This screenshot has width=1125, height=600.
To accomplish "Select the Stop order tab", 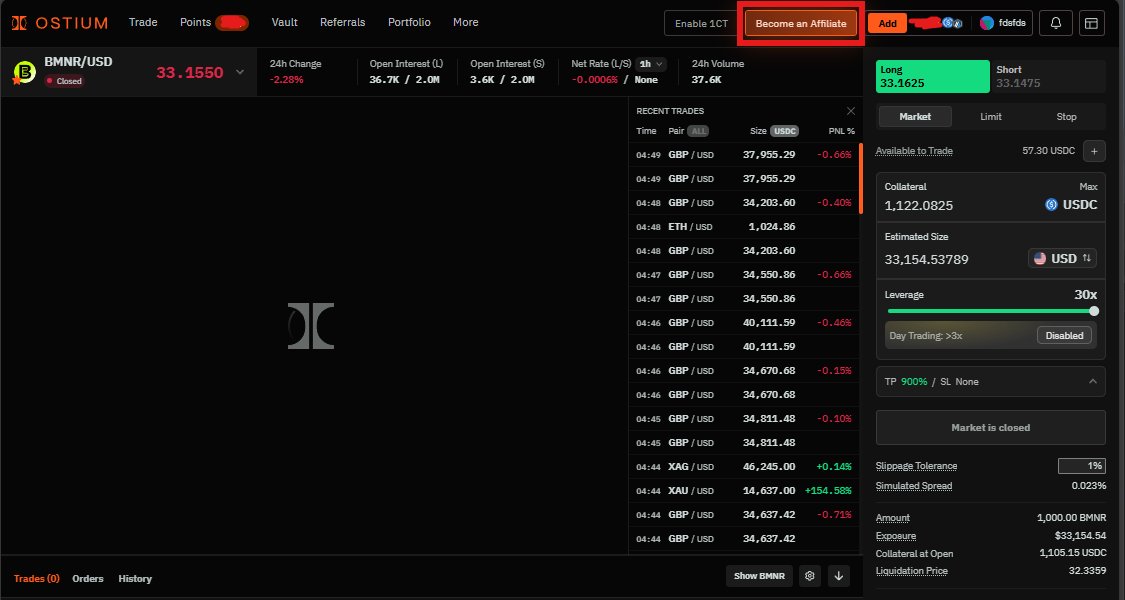I will pyautogui.click(x=1066, y=116).
